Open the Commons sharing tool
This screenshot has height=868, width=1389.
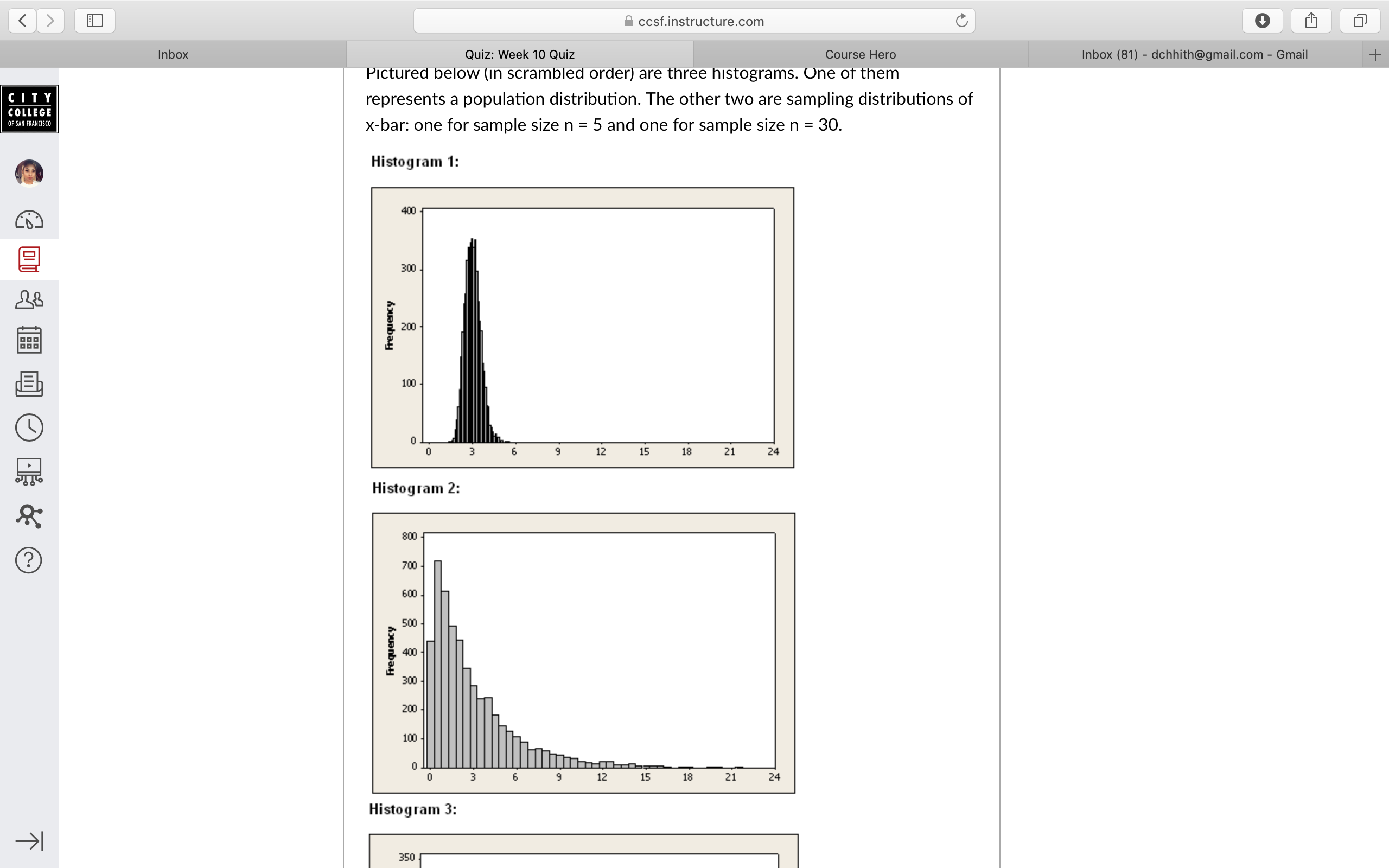tap(29, 516)
